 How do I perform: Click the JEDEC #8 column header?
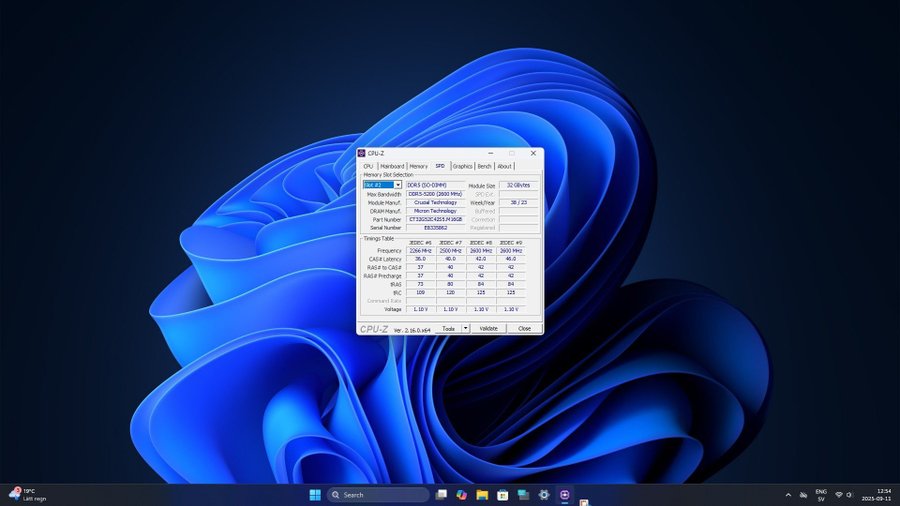click(481, 243)
